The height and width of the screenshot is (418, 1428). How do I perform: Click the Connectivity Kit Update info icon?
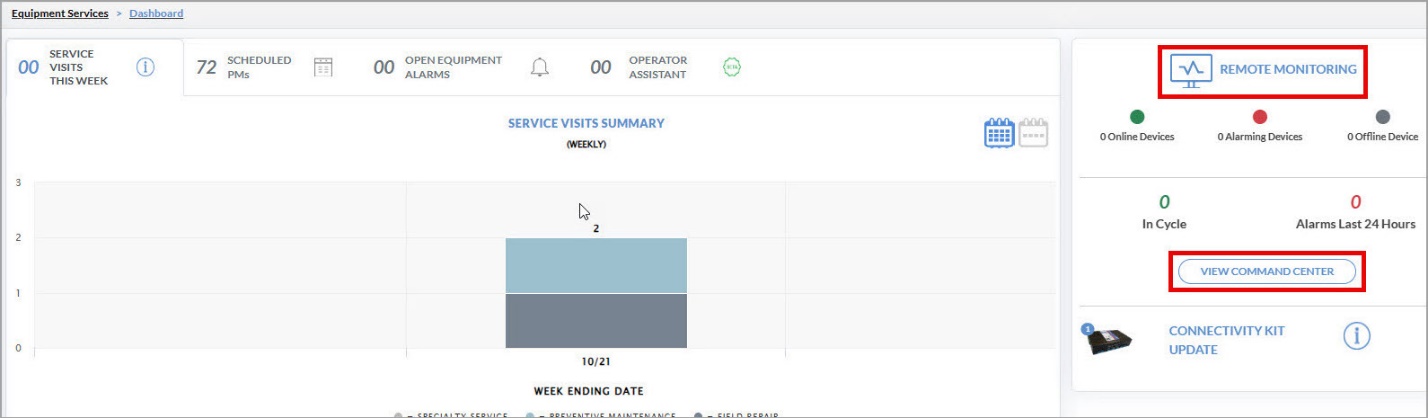(1356, 337)
